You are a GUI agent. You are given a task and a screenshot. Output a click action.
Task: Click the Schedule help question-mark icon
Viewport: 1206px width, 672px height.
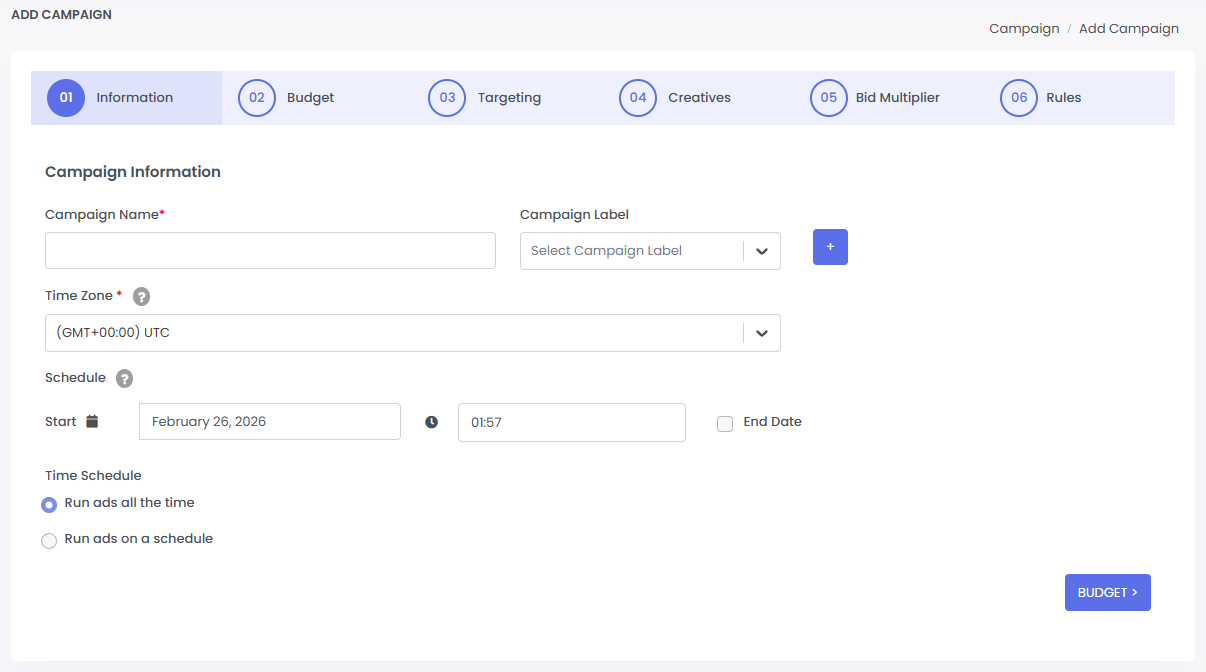pyautogui.click(x=124, y=379)
